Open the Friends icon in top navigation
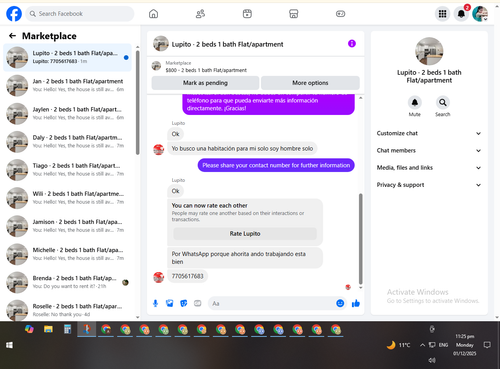This screenshot has width=500, height=369. [x=200, y=14]
